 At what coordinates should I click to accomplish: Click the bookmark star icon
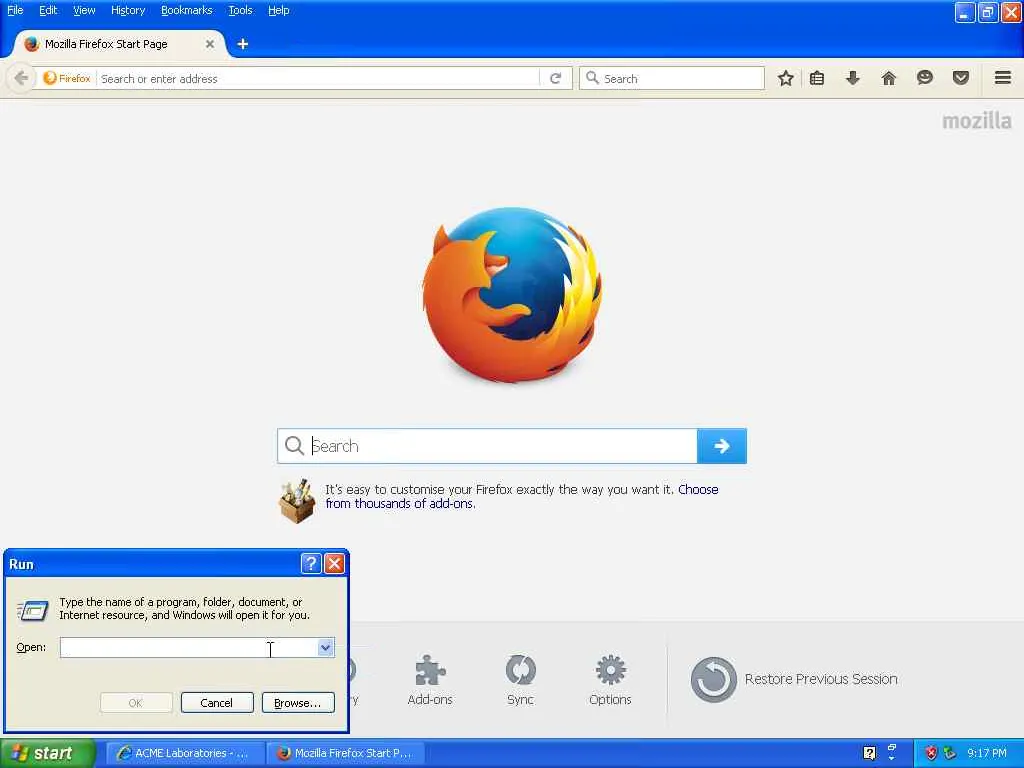click(786, 78)
